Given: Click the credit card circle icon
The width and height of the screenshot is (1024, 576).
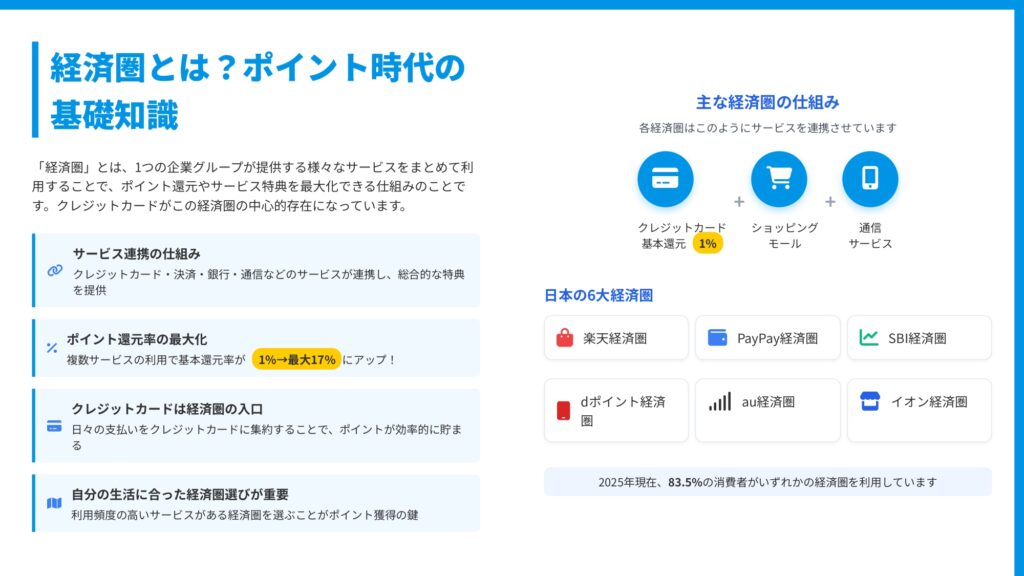Looking at the screenshot, I should click(665, 179).
